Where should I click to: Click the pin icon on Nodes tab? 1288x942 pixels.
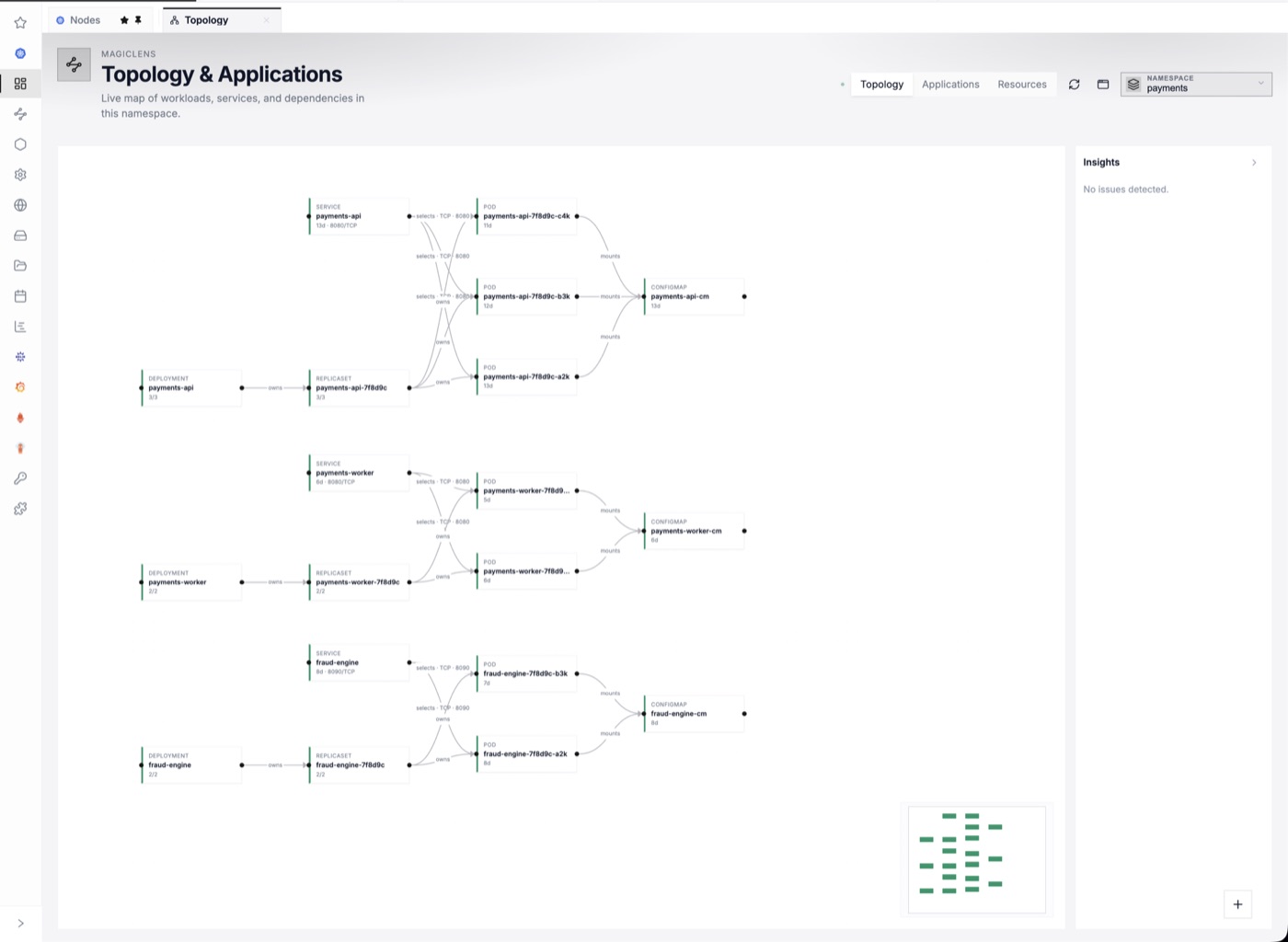[x=138, y=19]
